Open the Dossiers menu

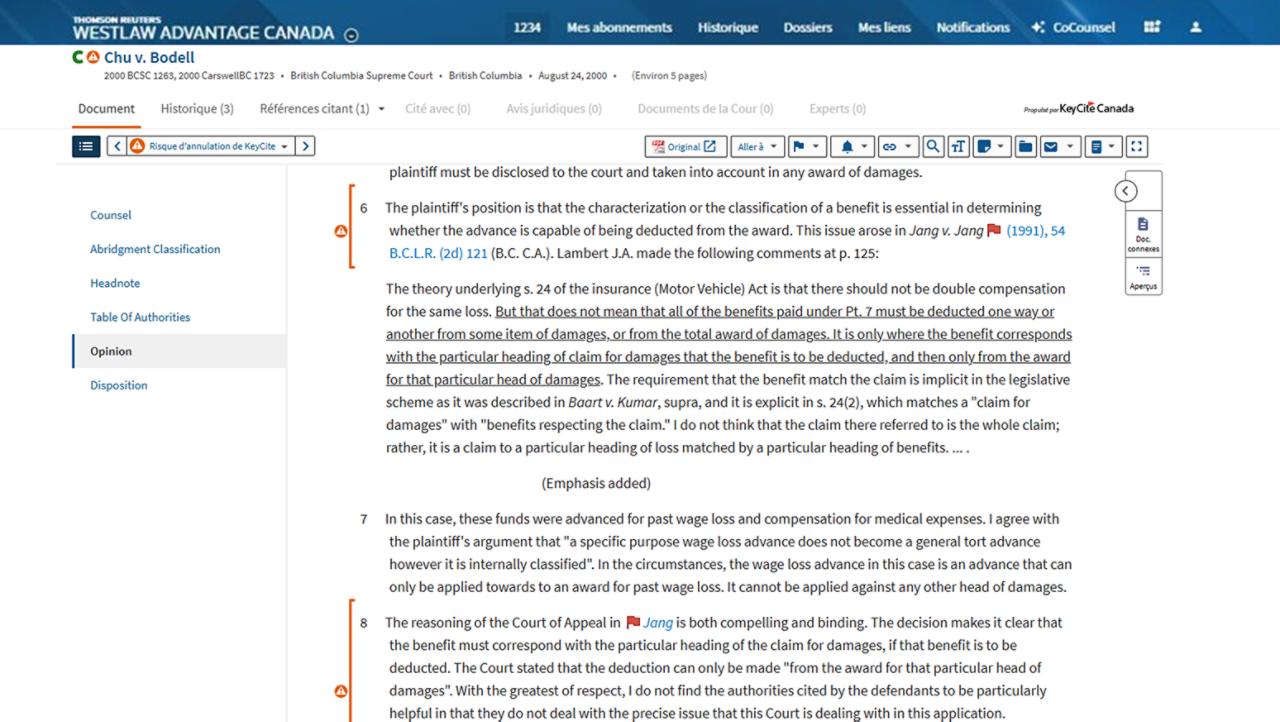click(808, 27)
